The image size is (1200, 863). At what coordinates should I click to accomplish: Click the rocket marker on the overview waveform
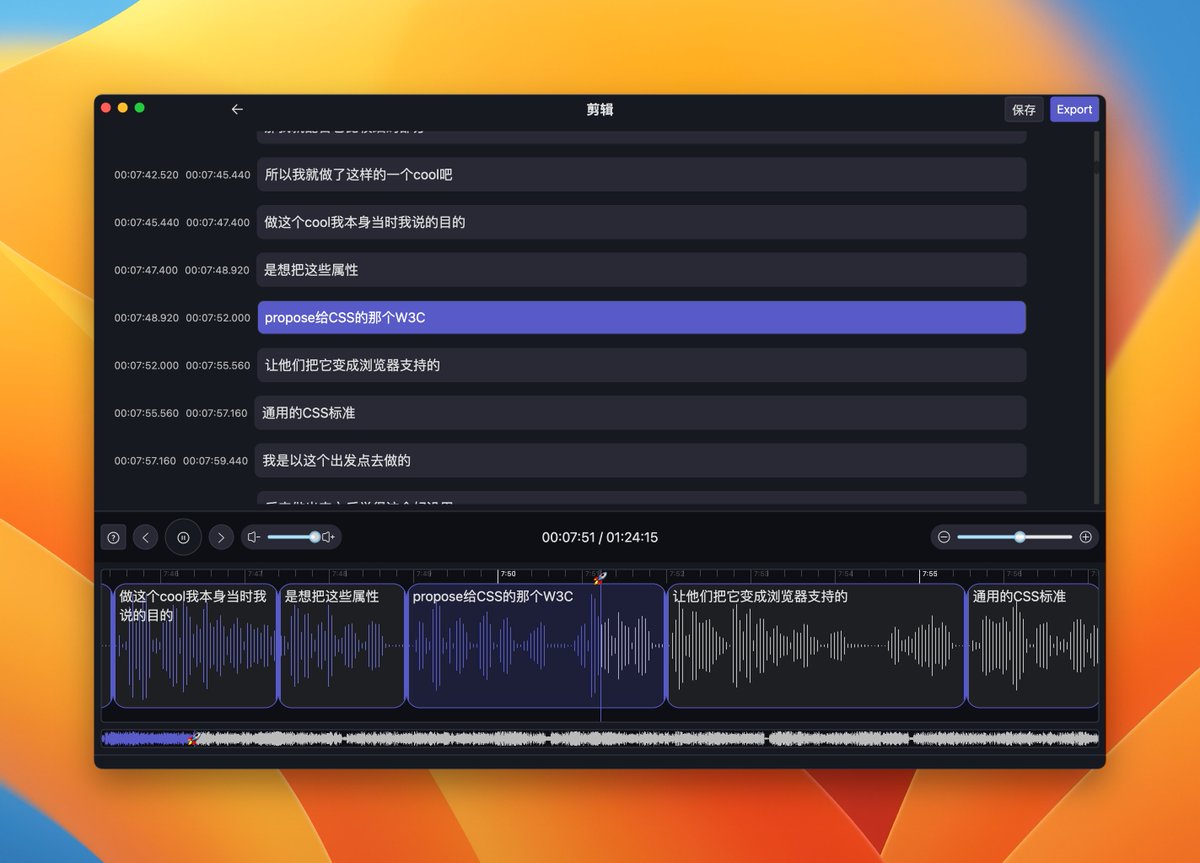tap(195, 739)
